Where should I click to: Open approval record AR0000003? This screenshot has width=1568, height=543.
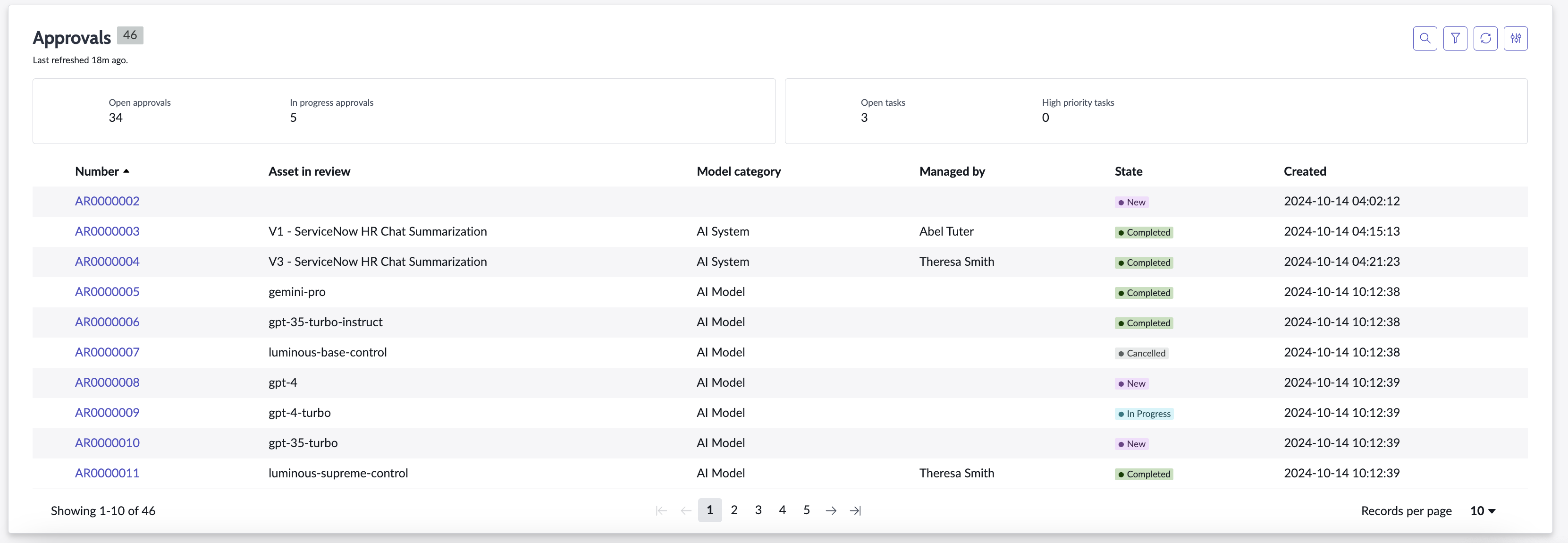[107, 231]
